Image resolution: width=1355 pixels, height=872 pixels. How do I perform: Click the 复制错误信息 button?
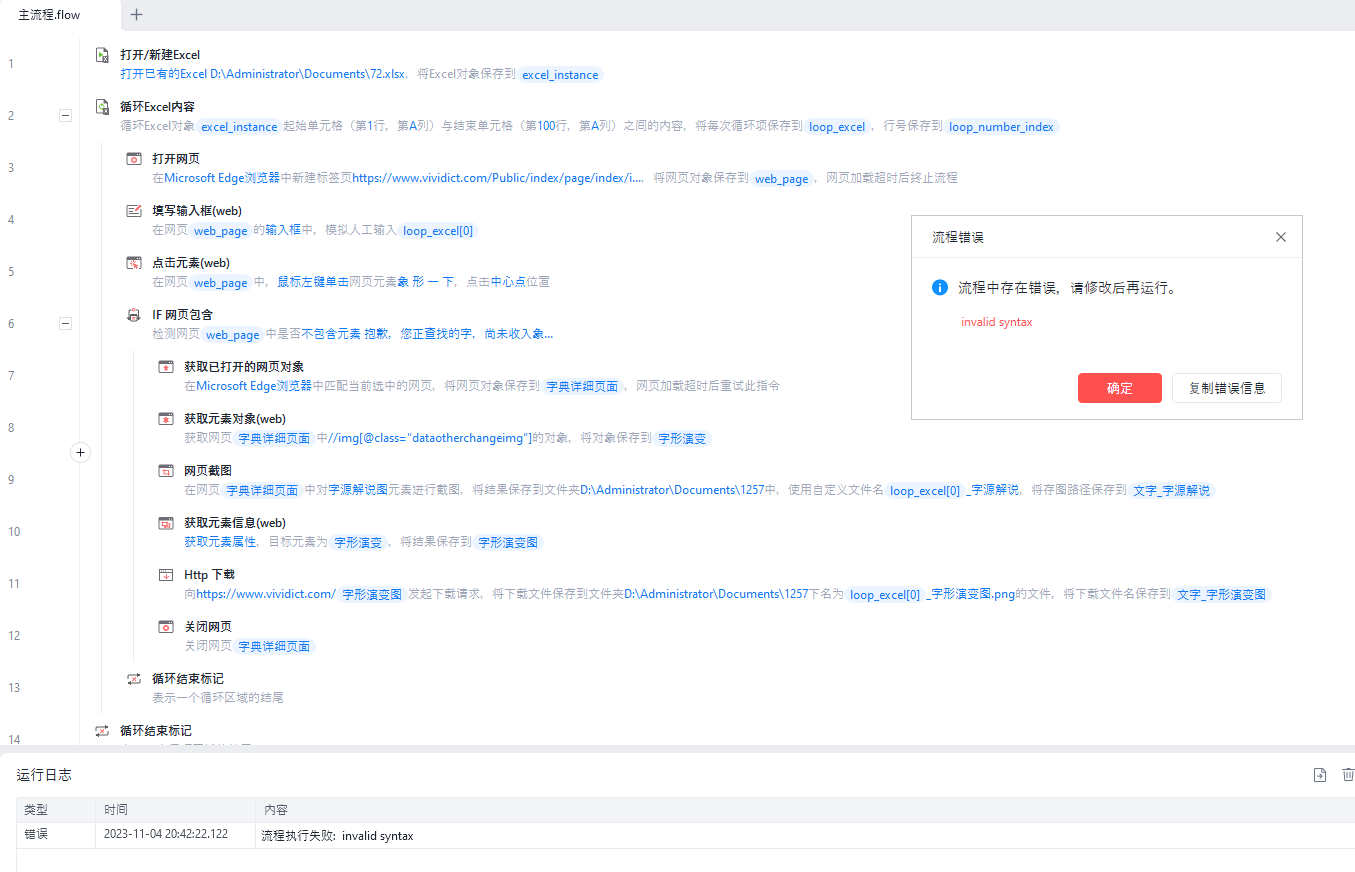1226,388
